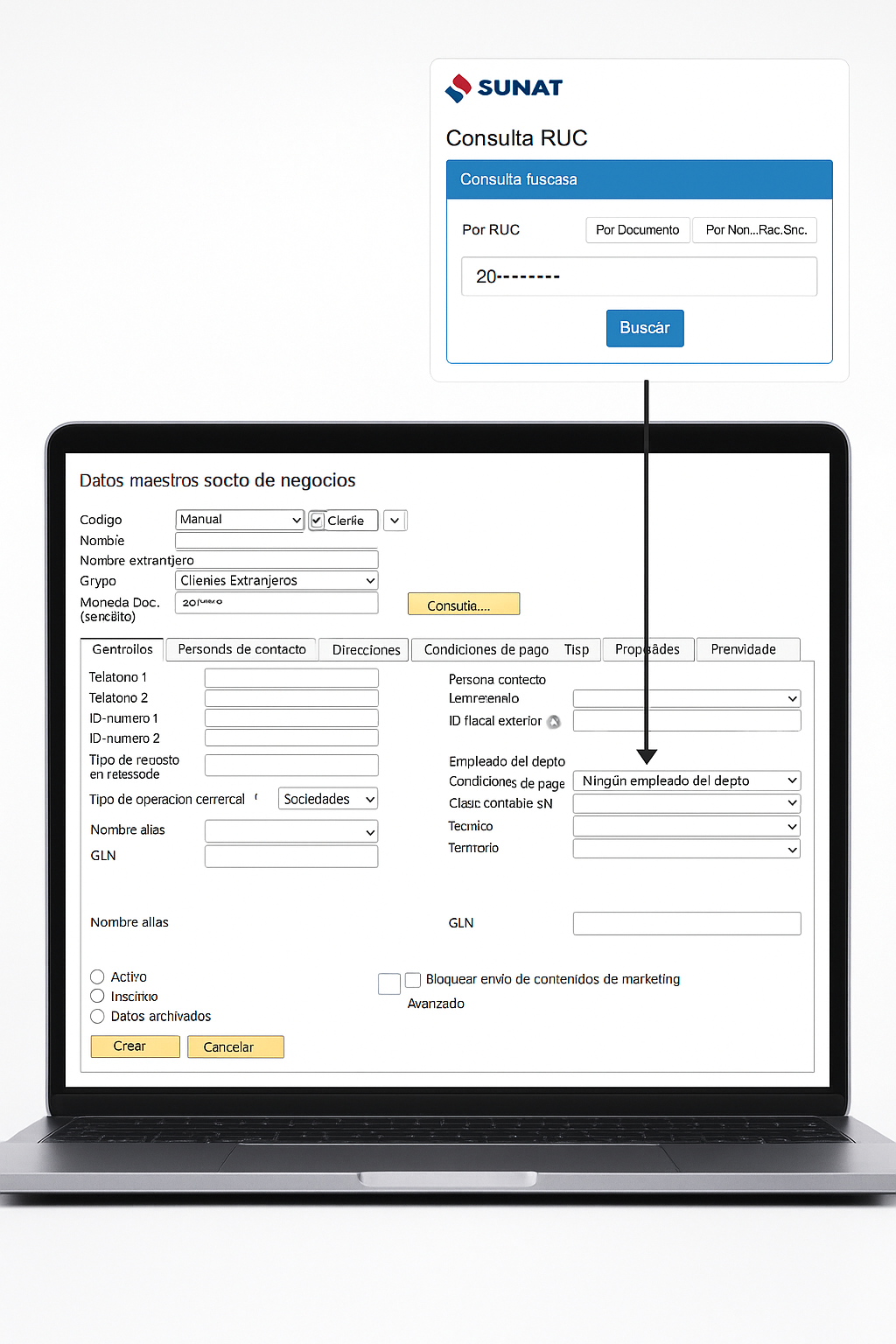Open the Tecnico dropdown
896x1344 pixels.
(687, 826)
